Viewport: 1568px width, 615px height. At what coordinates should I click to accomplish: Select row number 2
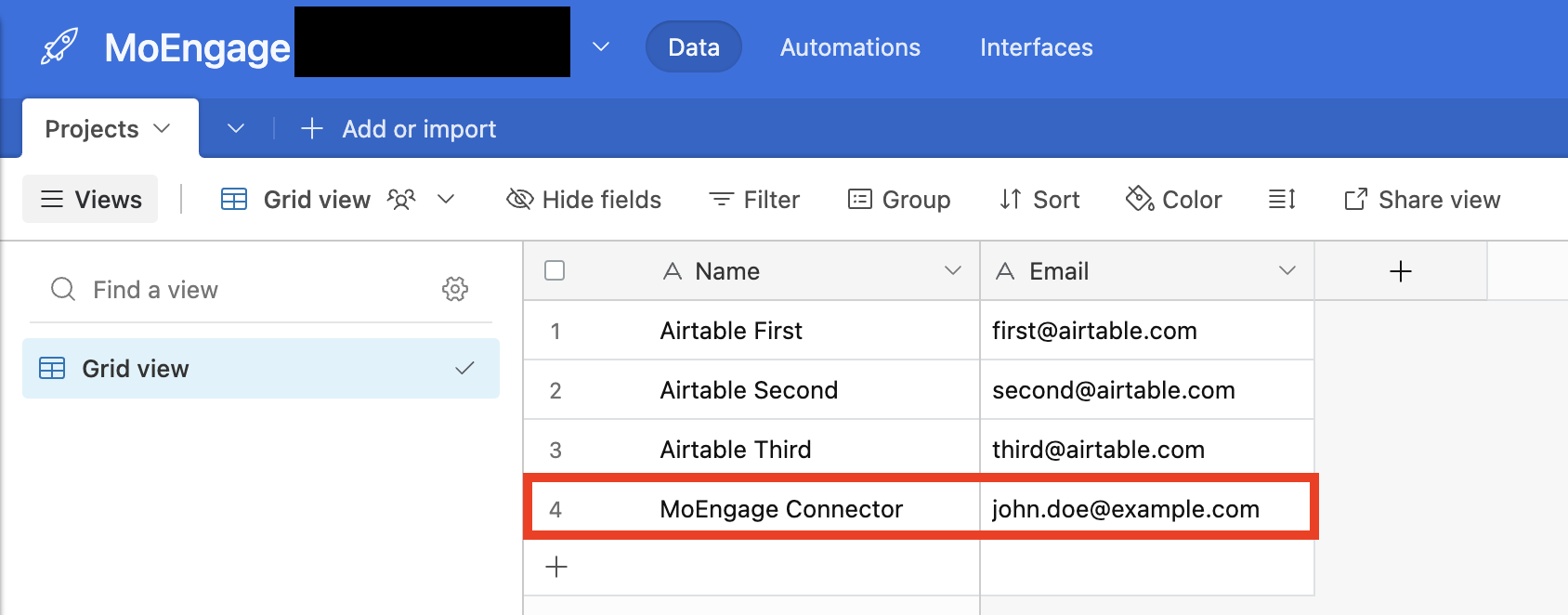(555, 391)
